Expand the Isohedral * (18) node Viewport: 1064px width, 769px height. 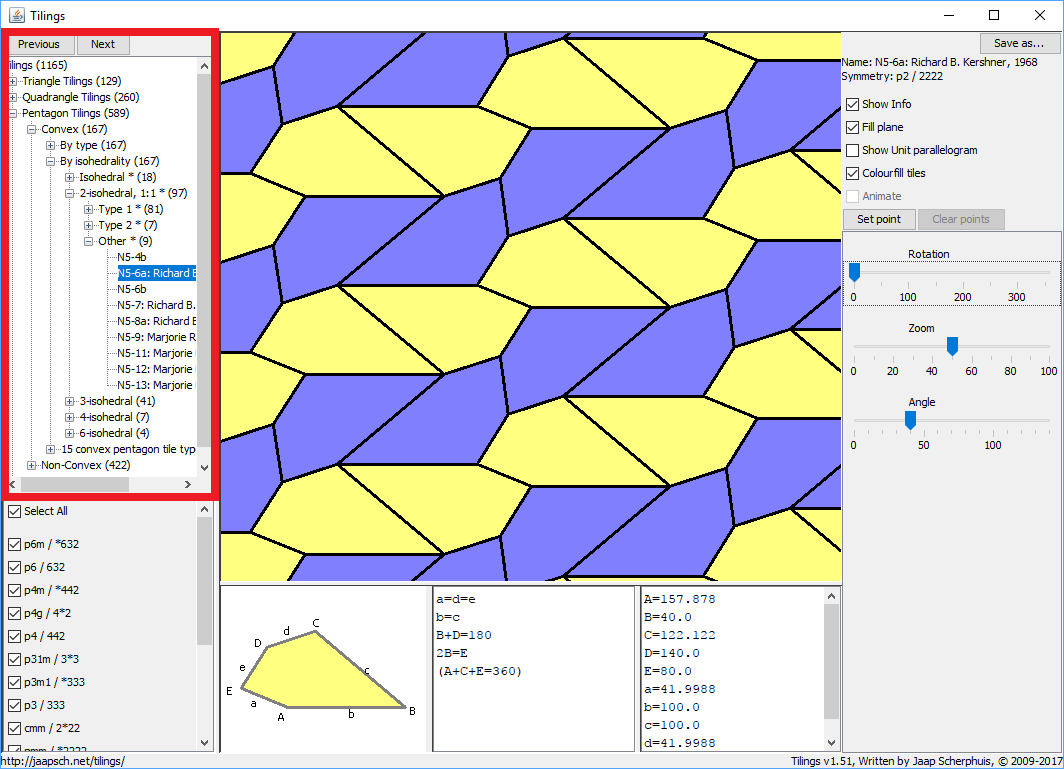[69, 177]
